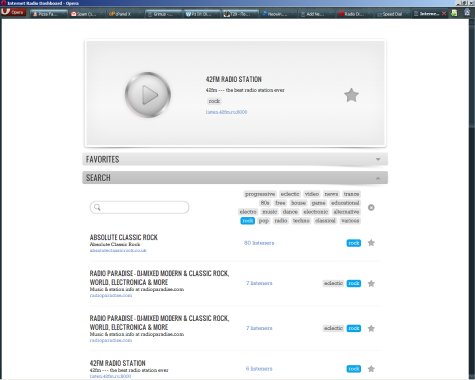The image size is (475, 380).
Task: Clear the selected tag filters with the X icon
Action: point(371,208)
